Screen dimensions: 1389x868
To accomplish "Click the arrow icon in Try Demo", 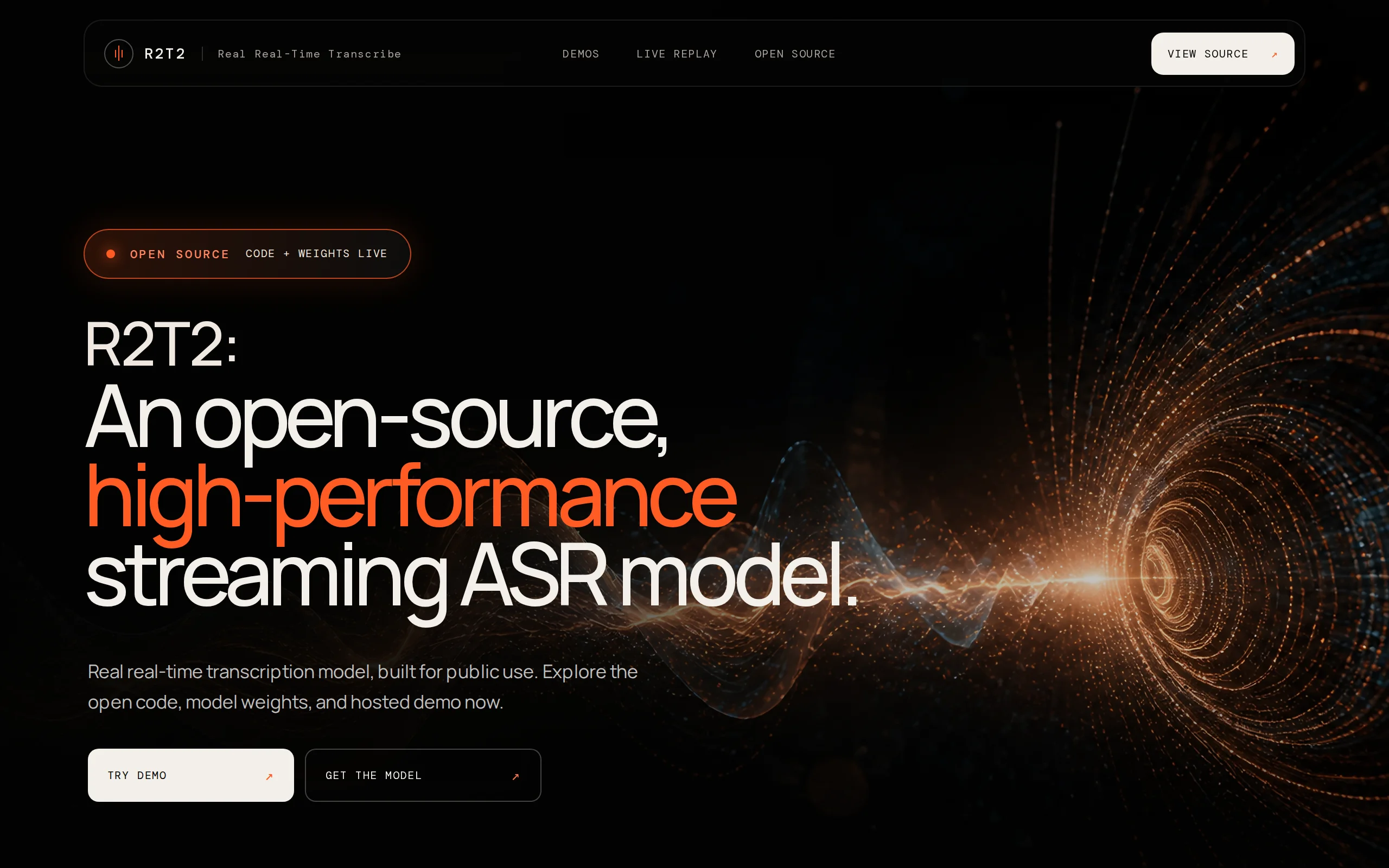I will point(269,777).
